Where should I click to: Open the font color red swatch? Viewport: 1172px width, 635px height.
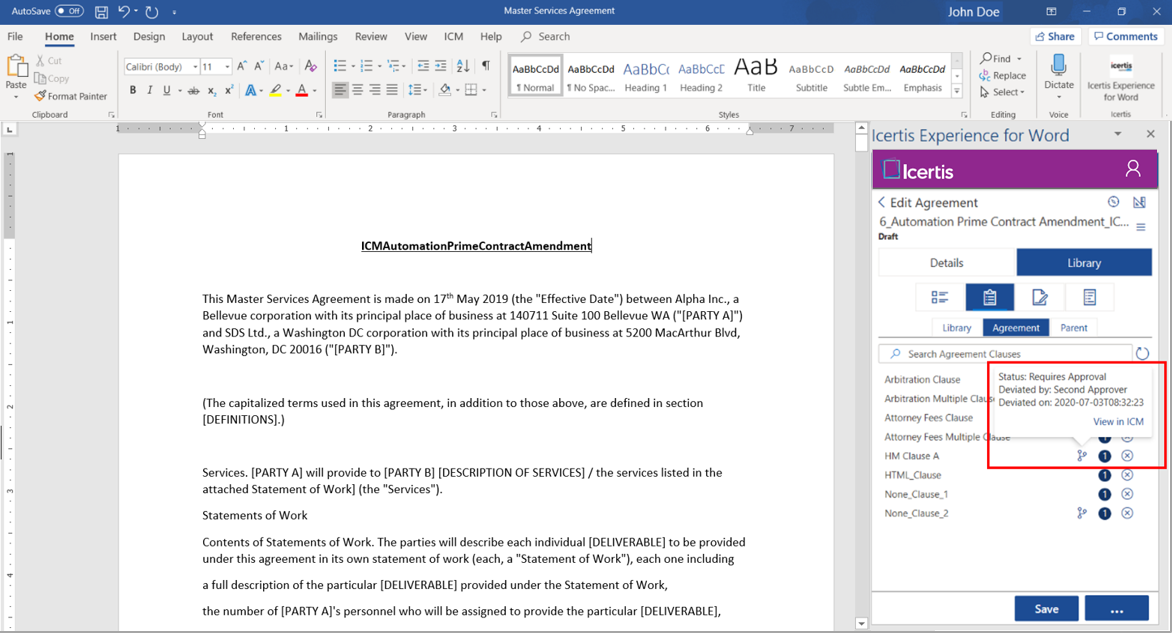pyautogui.click(x=302, y=91)
